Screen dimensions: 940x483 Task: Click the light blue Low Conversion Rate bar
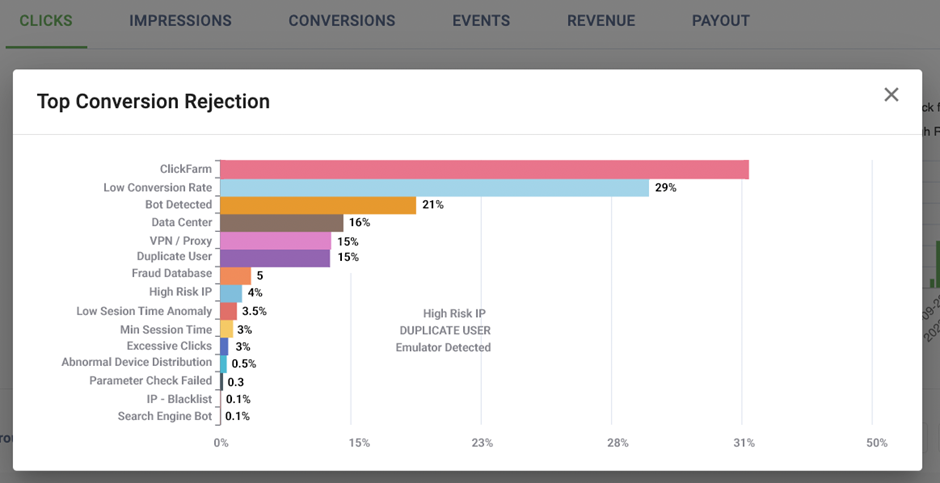[x=434, y=187]
